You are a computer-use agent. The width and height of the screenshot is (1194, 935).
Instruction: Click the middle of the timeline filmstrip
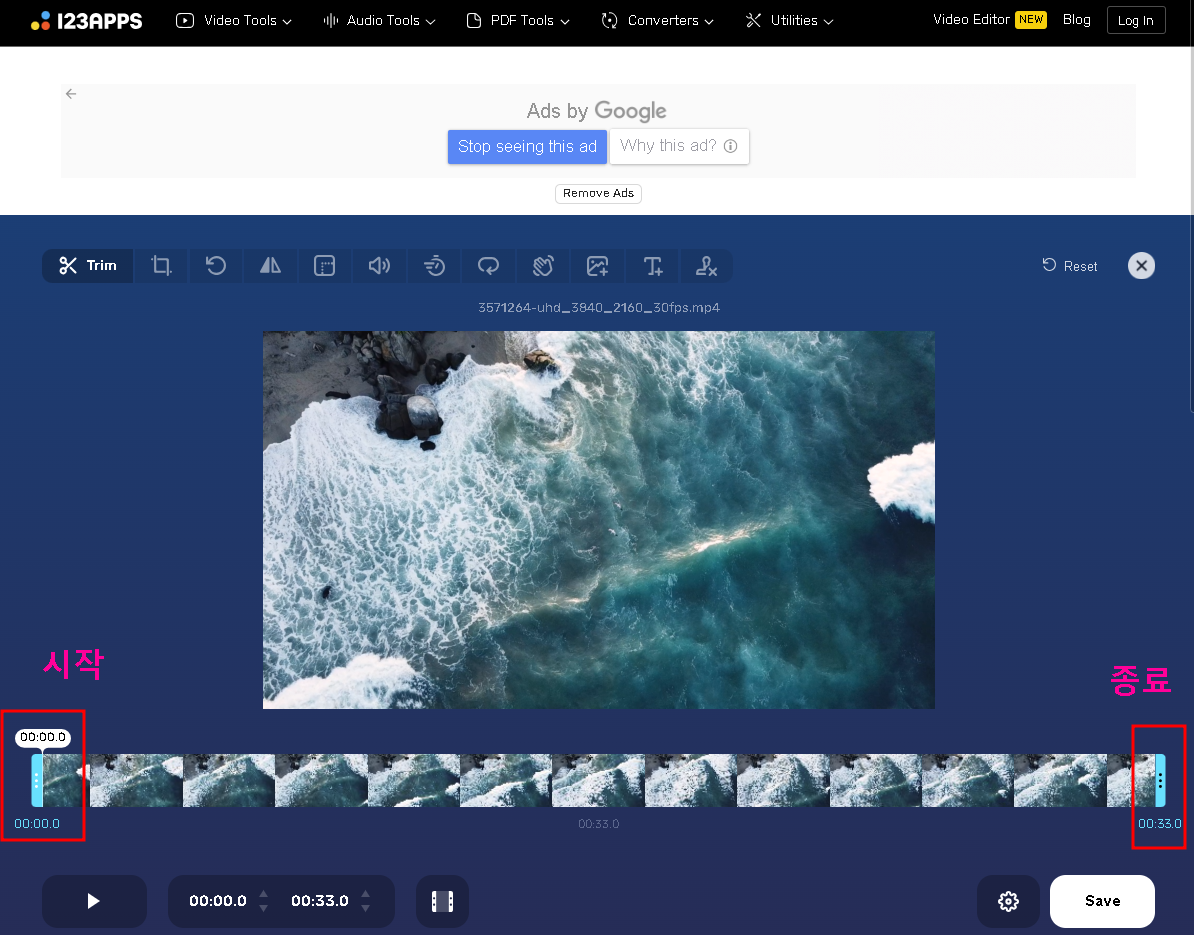[x=599, y=780]
